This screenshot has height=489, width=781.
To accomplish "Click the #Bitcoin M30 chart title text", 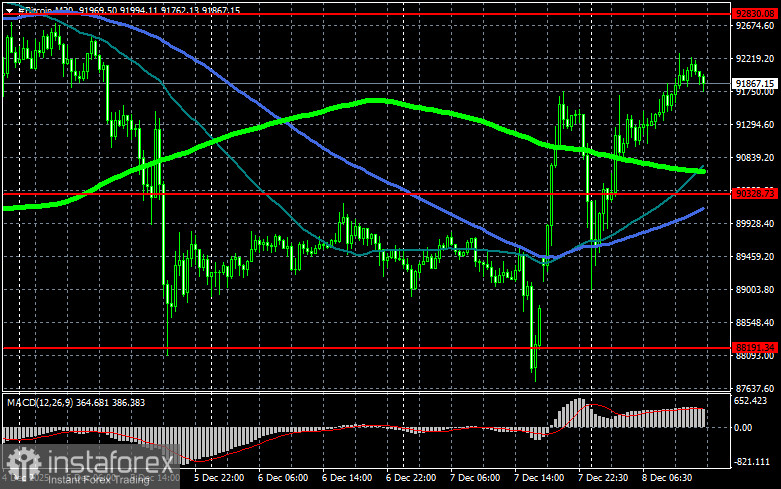I will (46, 10).
